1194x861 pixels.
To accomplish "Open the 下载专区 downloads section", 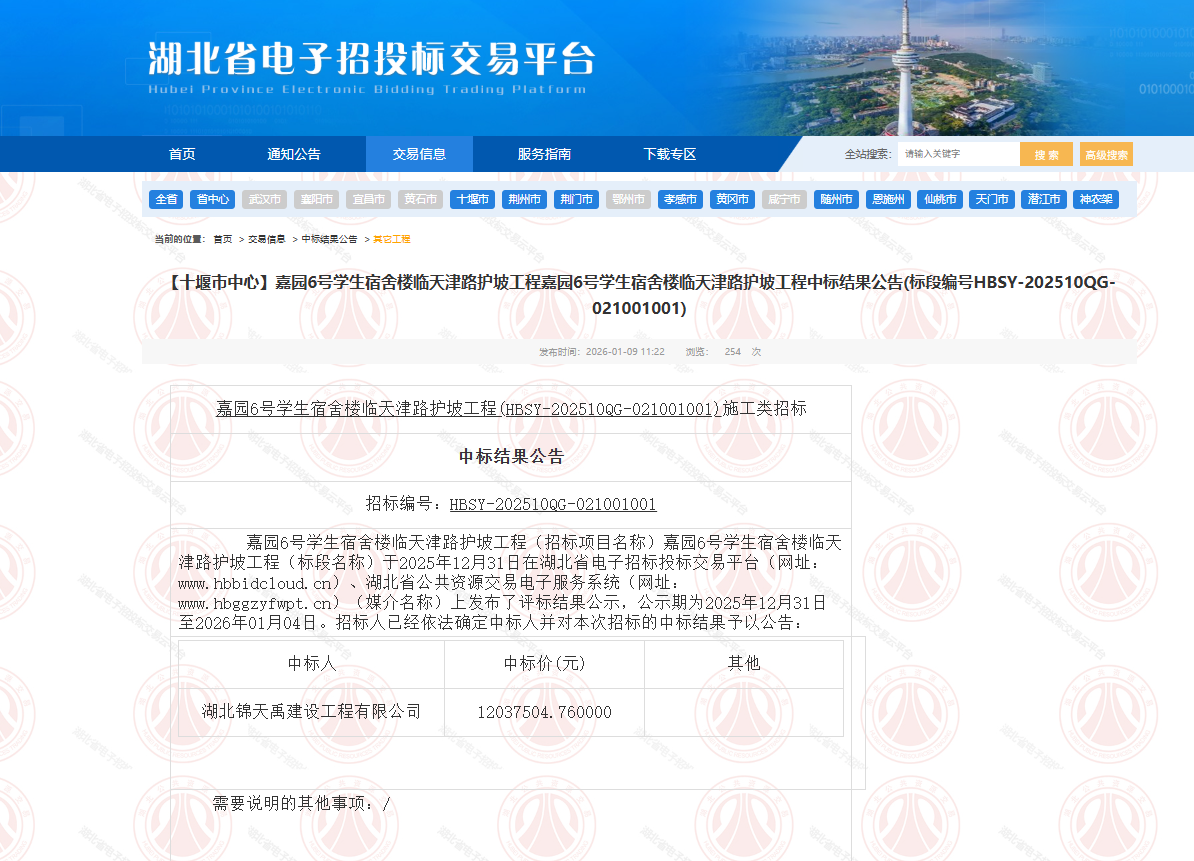I will [669, 154].
